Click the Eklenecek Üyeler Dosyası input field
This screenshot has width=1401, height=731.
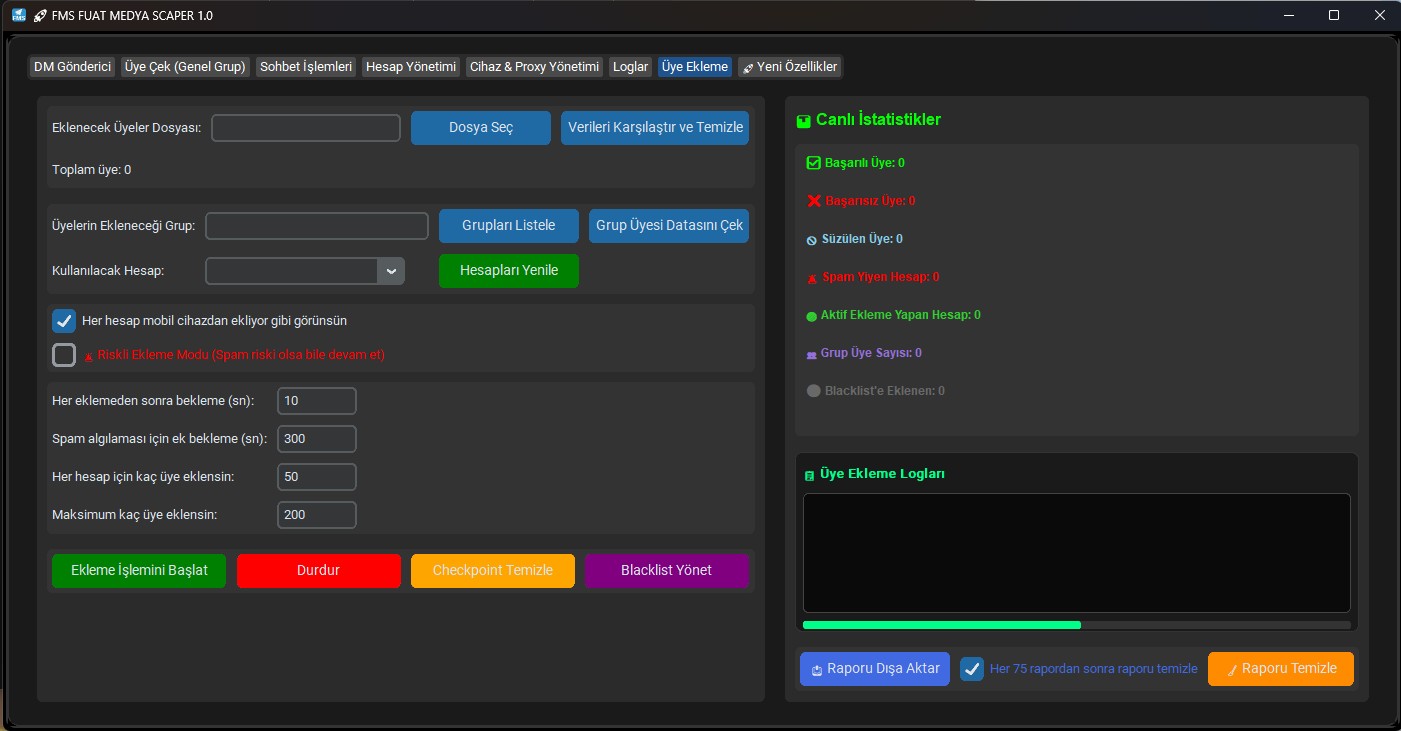tap(306, 128)
